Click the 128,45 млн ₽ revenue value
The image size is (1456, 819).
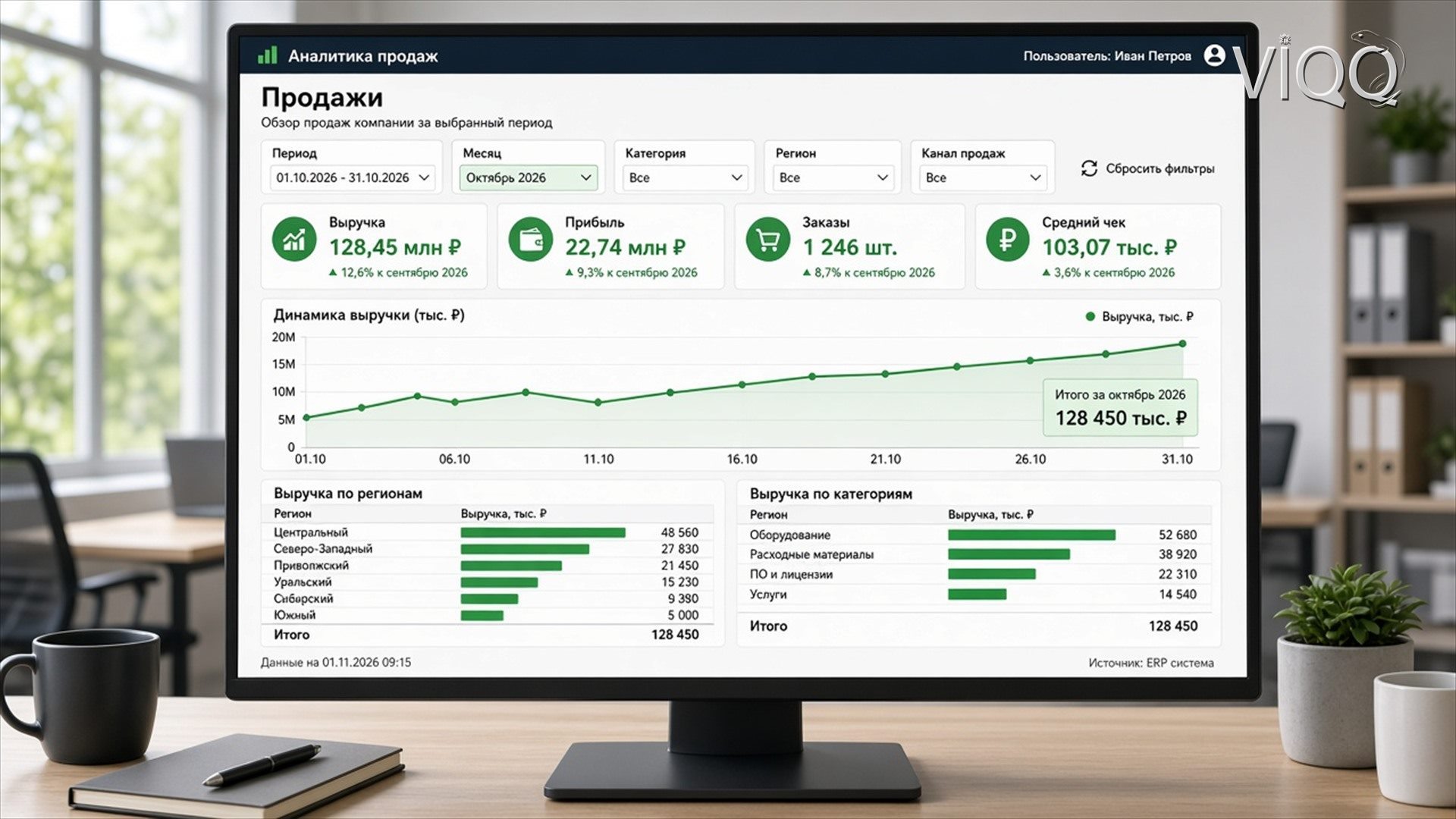(x=395, y=247)
